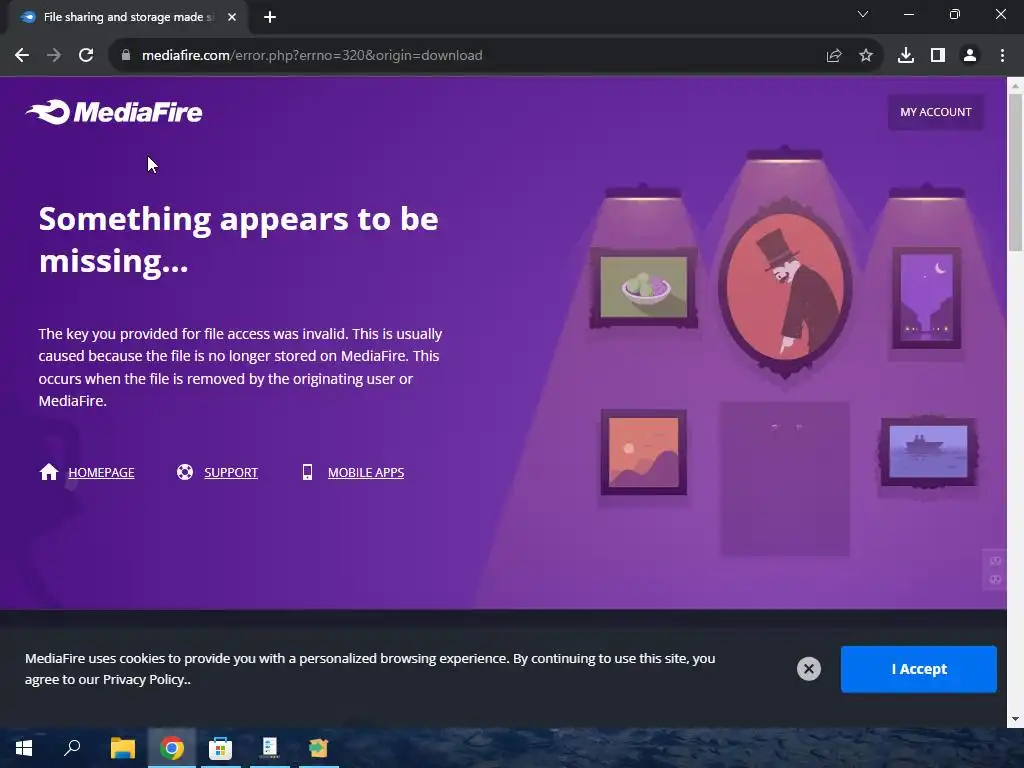Screen dimensions: 1024x768
Task: Click the support lifebuoy icon
Action: (x=185, y=472)
